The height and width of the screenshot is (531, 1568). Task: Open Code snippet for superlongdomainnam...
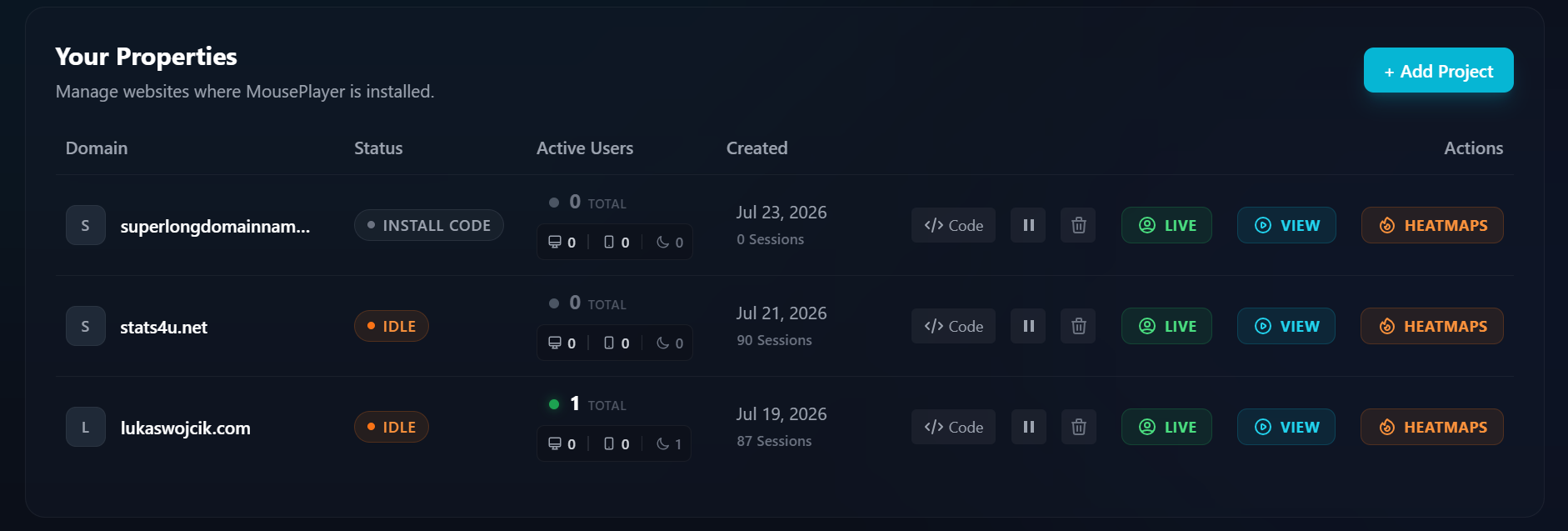click(953, 225)
